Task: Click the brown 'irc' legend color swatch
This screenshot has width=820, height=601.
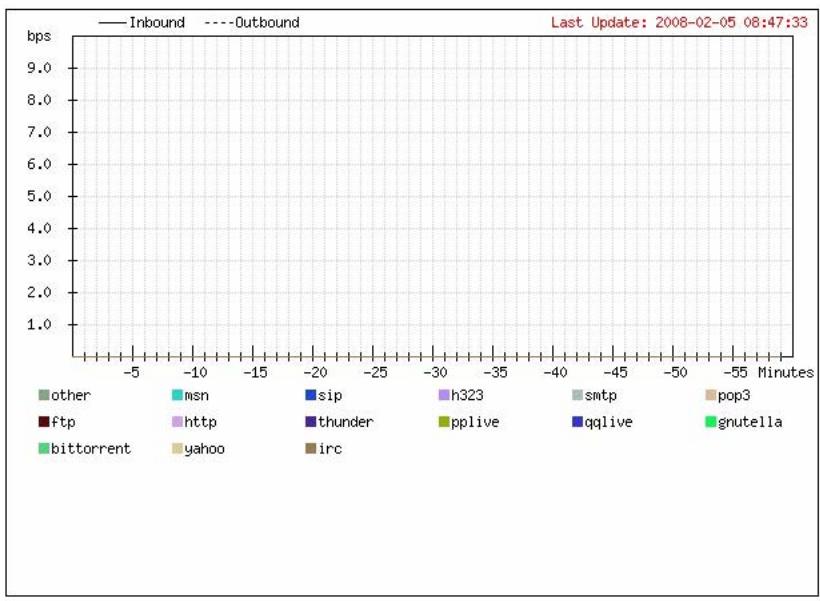Action: [x=311, y=448]
